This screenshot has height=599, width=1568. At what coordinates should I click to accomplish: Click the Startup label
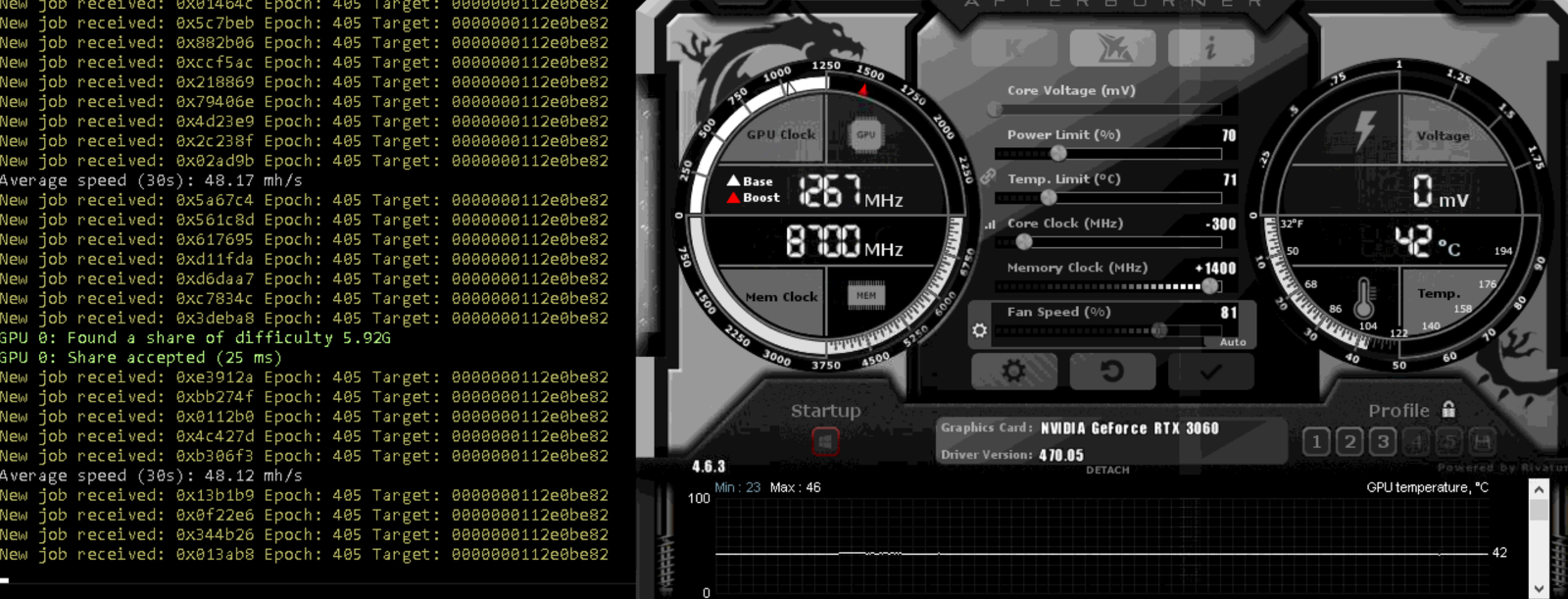click(x=825, y=411)
